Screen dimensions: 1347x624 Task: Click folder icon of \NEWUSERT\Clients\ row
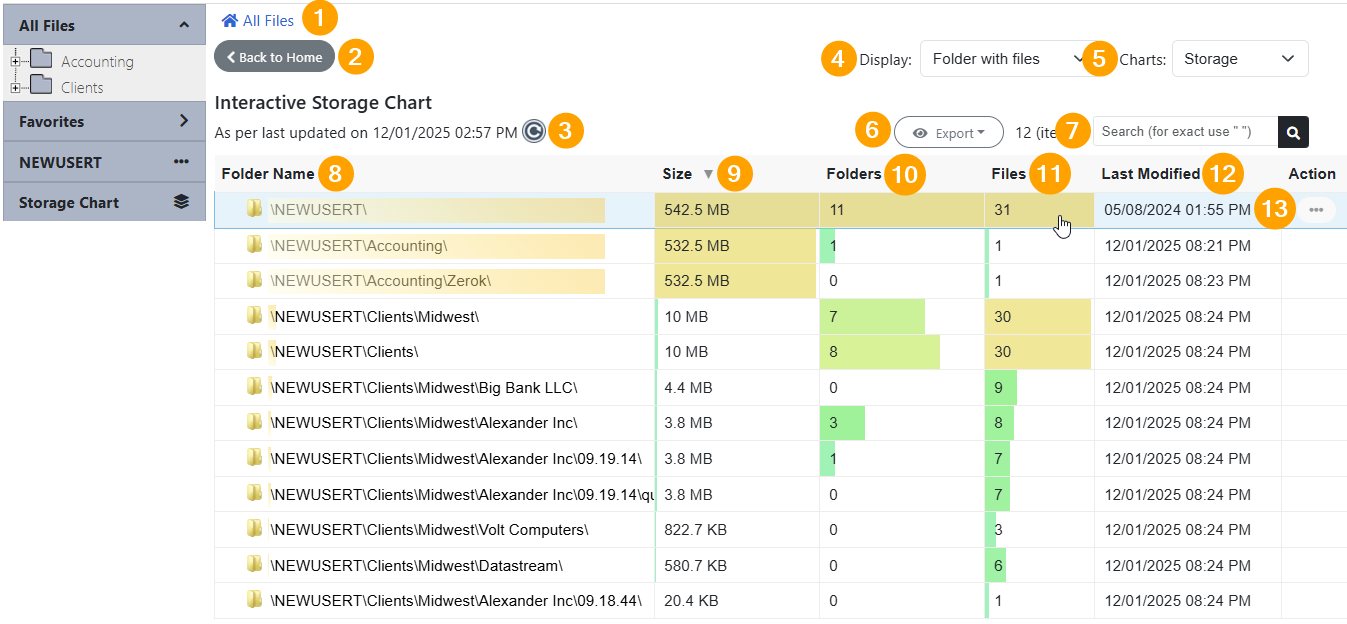(255, 352)
